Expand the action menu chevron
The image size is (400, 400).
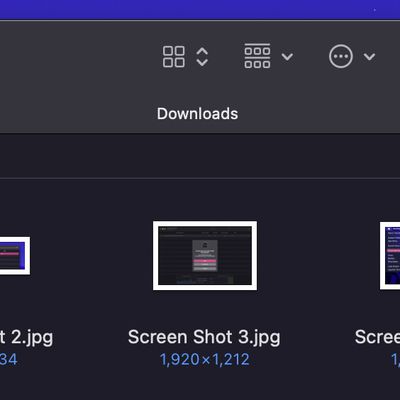pyautogui.click(x=369, y=57)
